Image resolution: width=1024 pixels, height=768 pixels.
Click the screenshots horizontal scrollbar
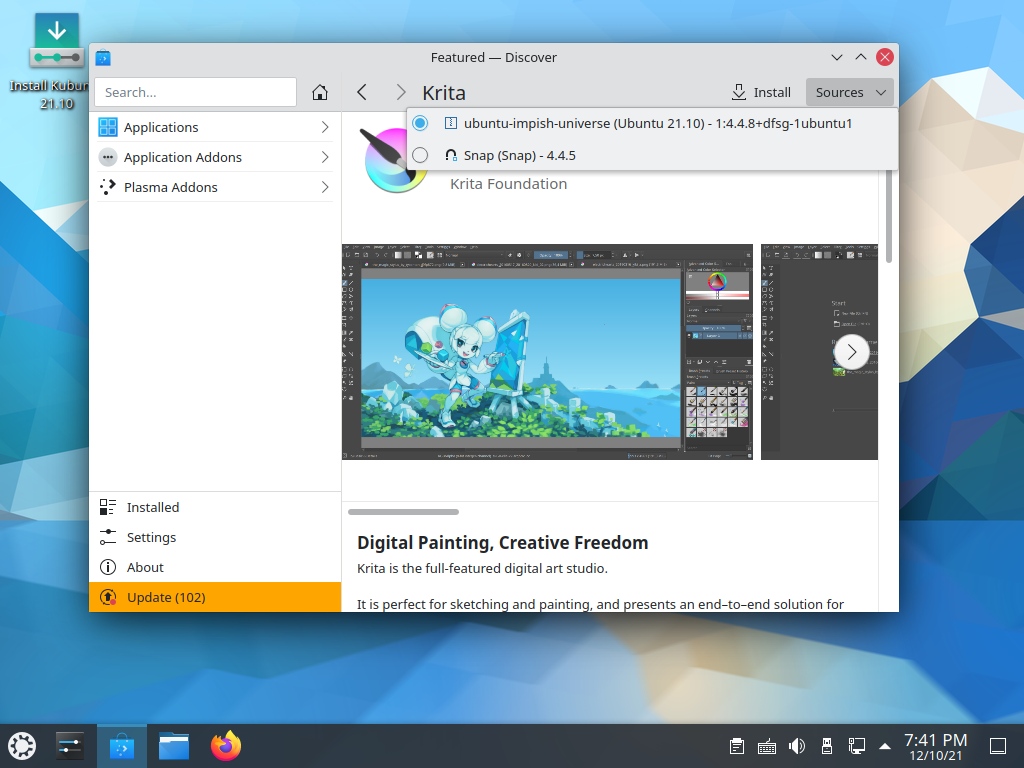point(403,512)
